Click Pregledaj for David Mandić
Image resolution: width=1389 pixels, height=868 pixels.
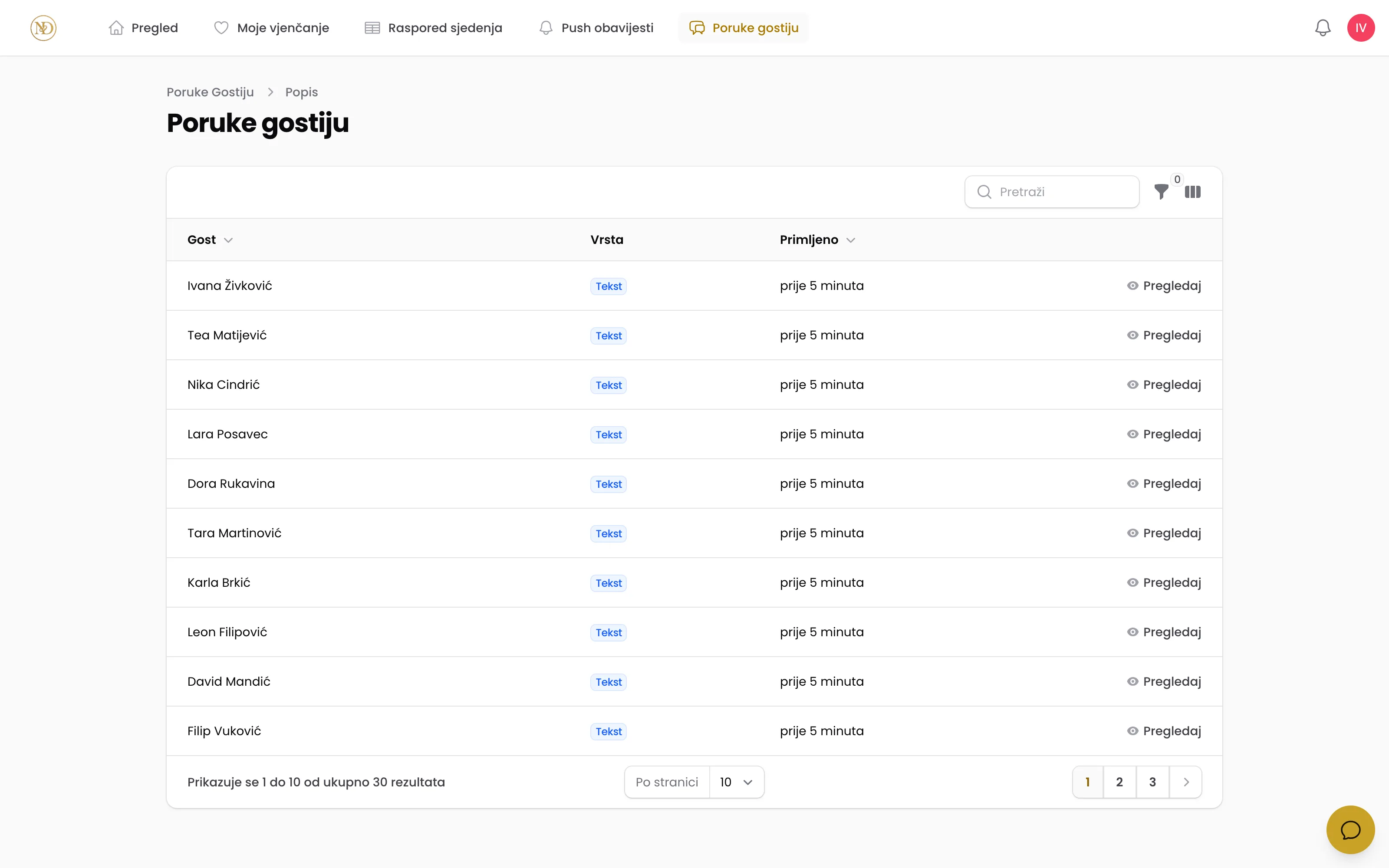point(1163,681)
